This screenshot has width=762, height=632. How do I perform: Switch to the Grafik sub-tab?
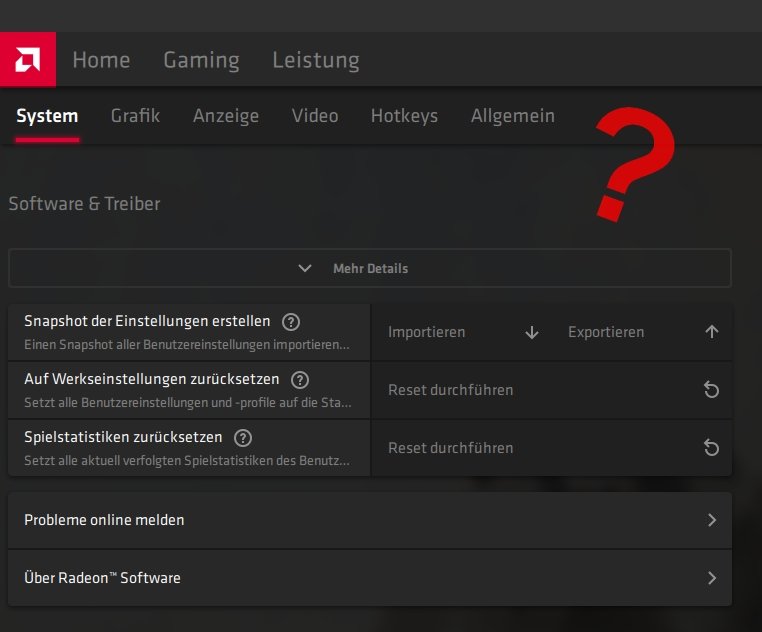(x=135, y=116)
